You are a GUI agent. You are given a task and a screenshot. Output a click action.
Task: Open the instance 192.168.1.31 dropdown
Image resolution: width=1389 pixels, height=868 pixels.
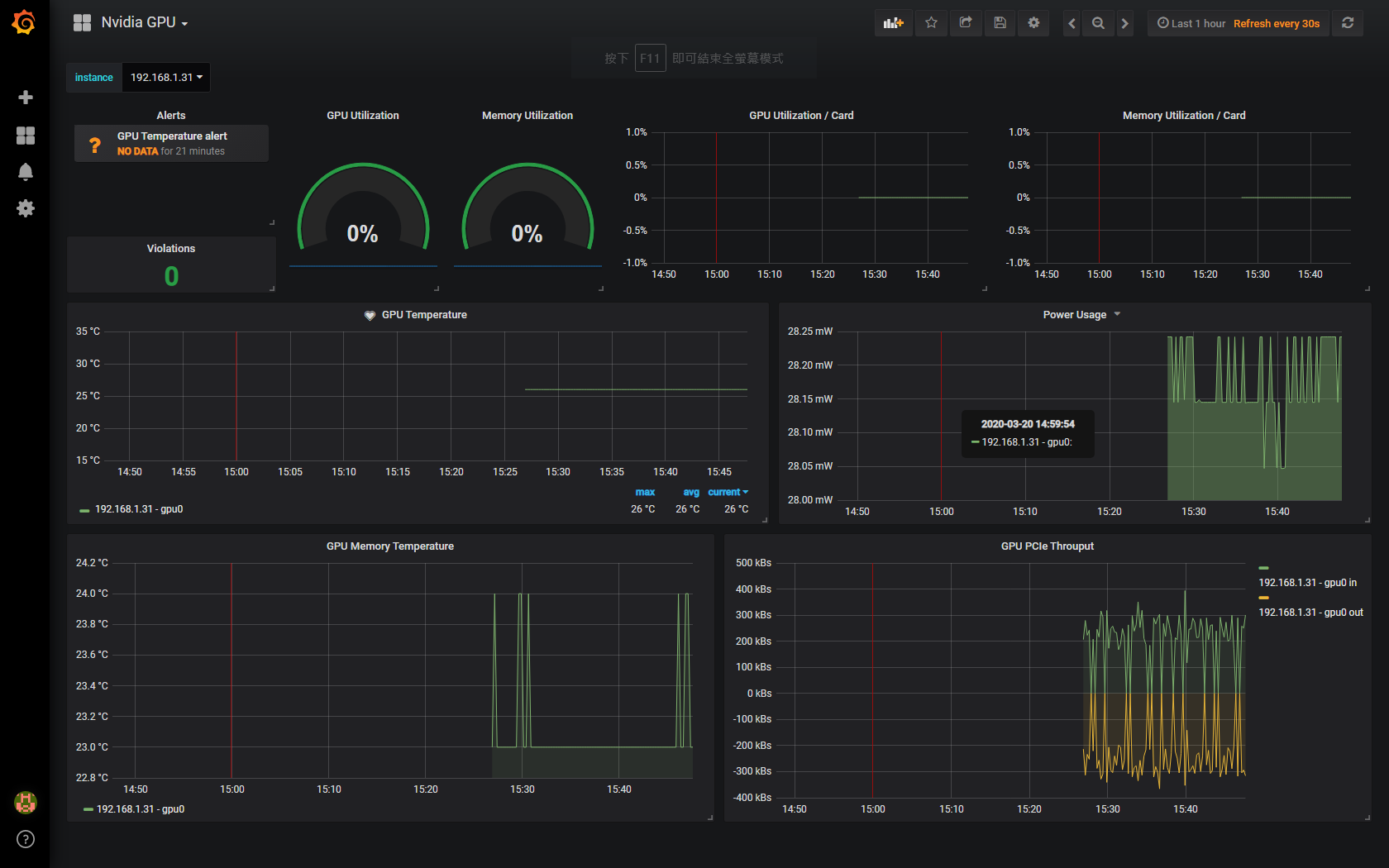(x=166, y=78)
